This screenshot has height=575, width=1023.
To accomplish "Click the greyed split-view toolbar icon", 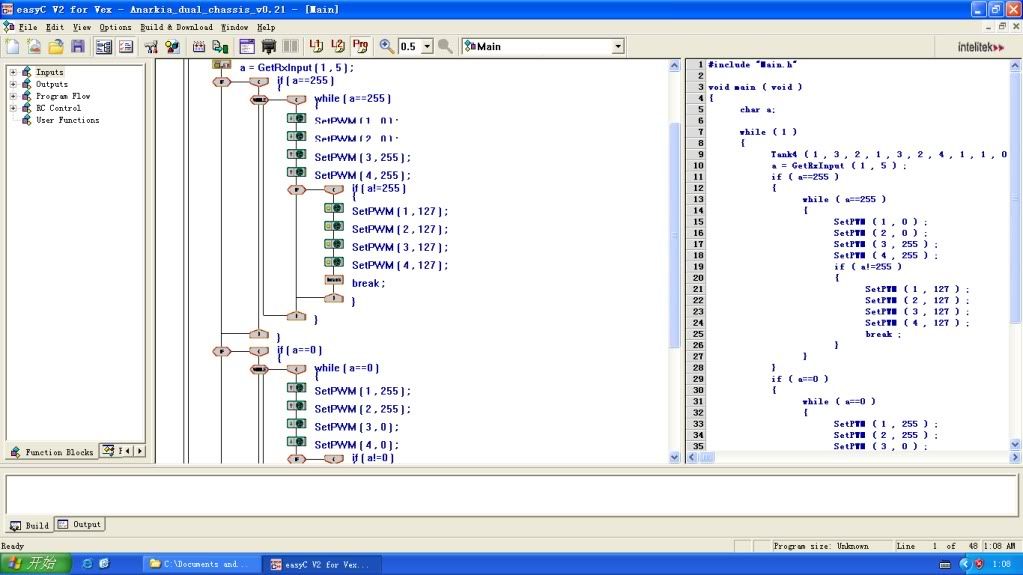I will (x=290, y=46).
